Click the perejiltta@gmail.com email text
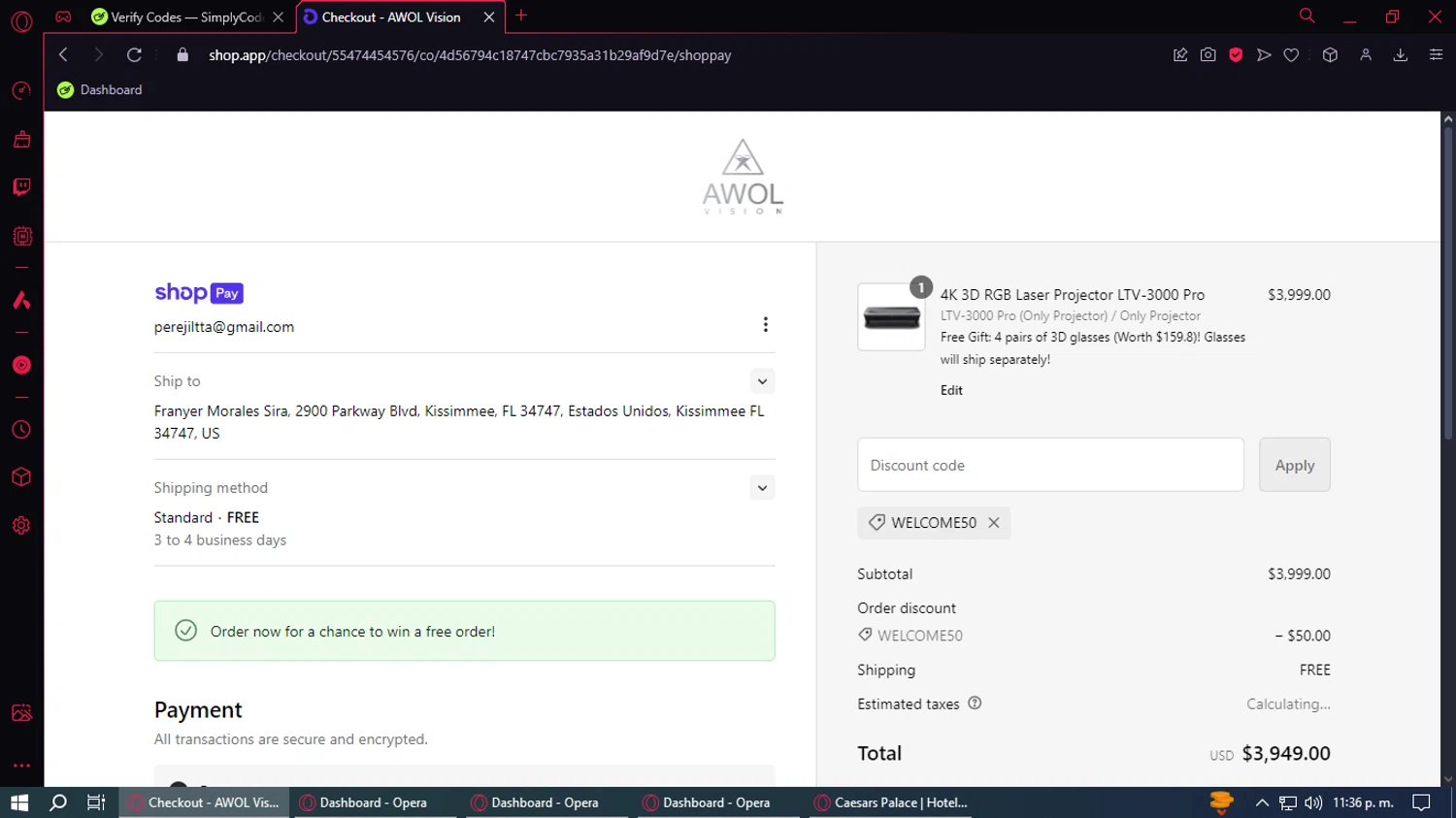 tap(224, 327)
